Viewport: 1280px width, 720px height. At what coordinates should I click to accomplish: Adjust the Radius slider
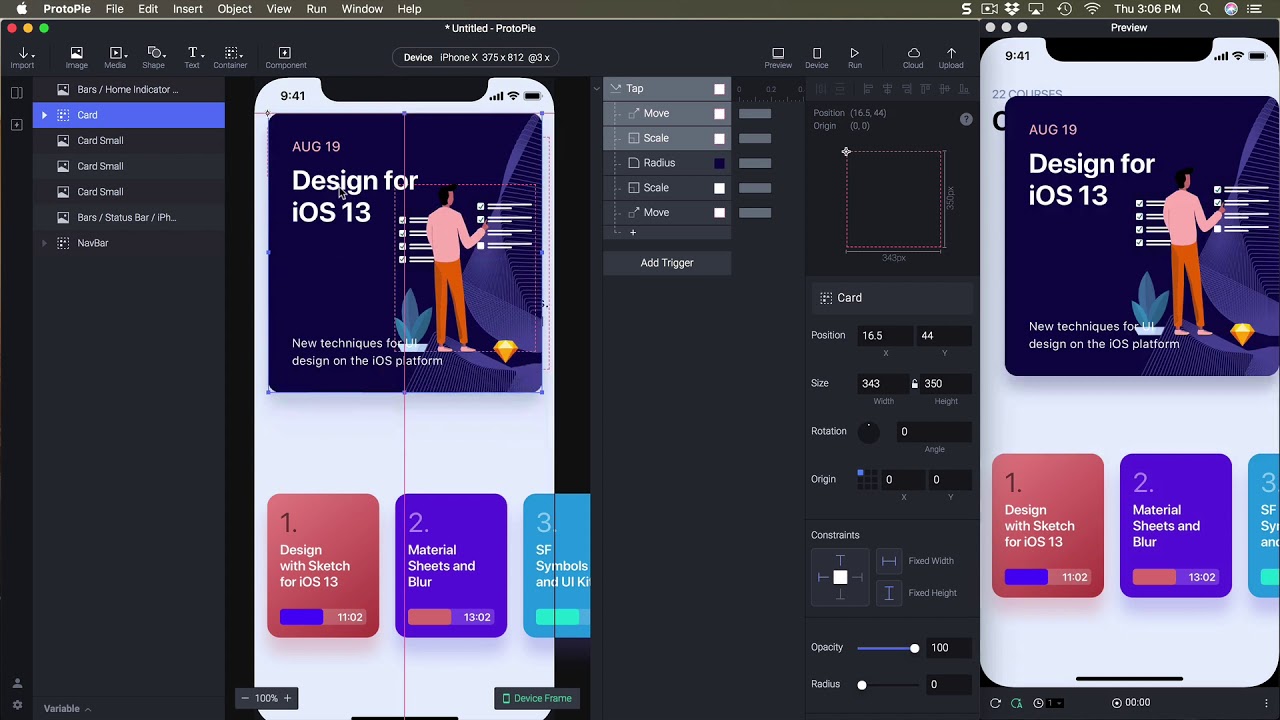(888, 685)
